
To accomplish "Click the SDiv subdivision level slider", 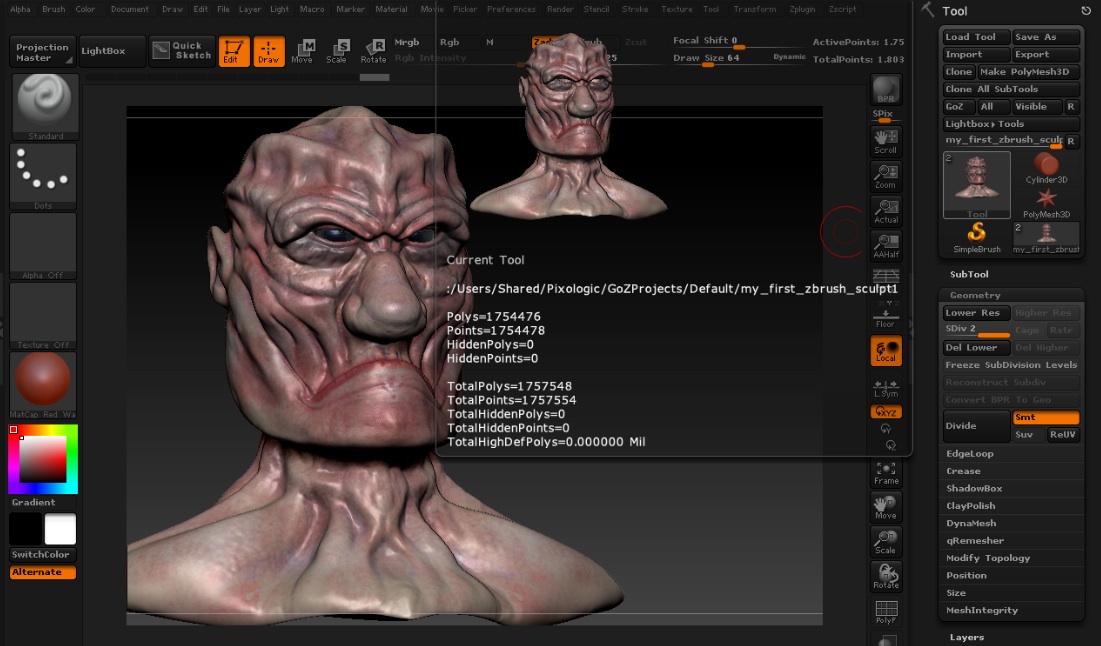I will point(976,330).
